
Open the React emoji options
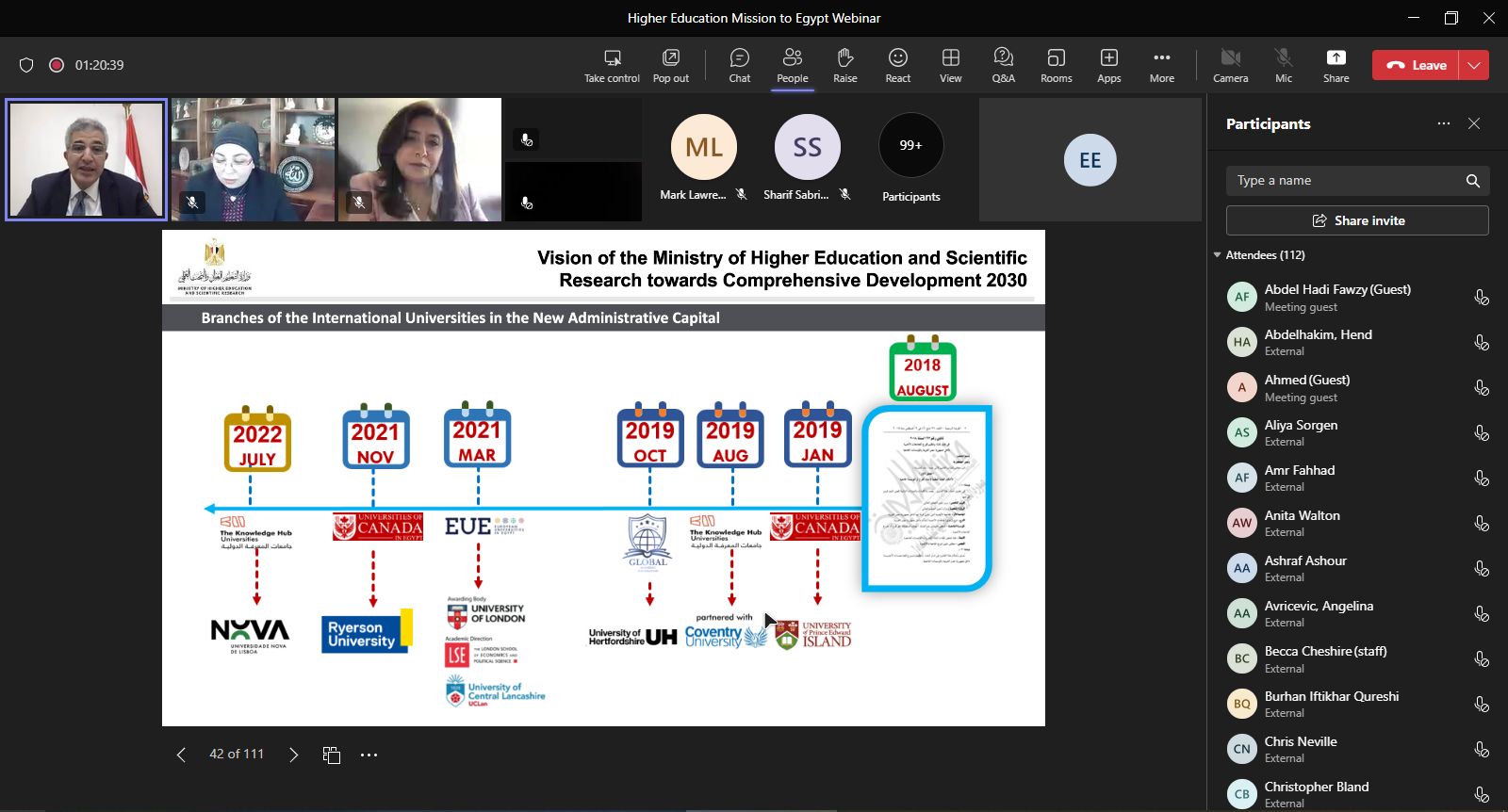(897, 65)
